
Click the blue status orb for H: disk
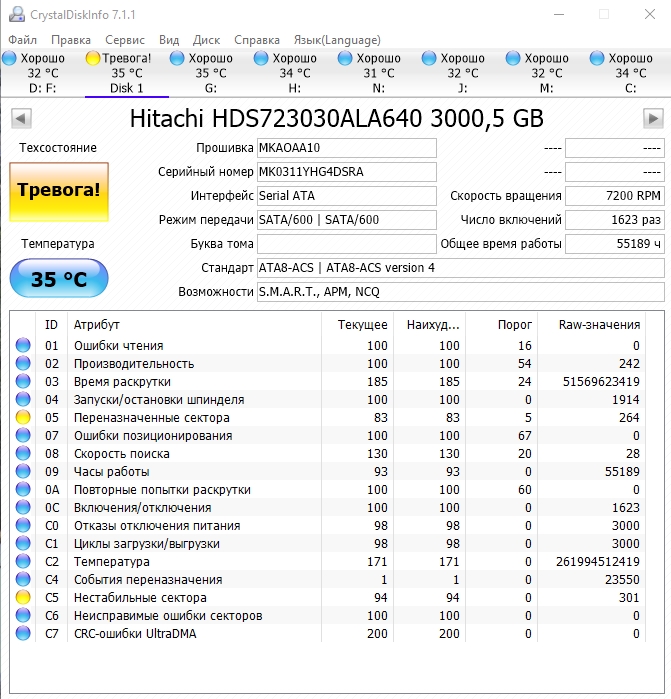pos(261,58)
